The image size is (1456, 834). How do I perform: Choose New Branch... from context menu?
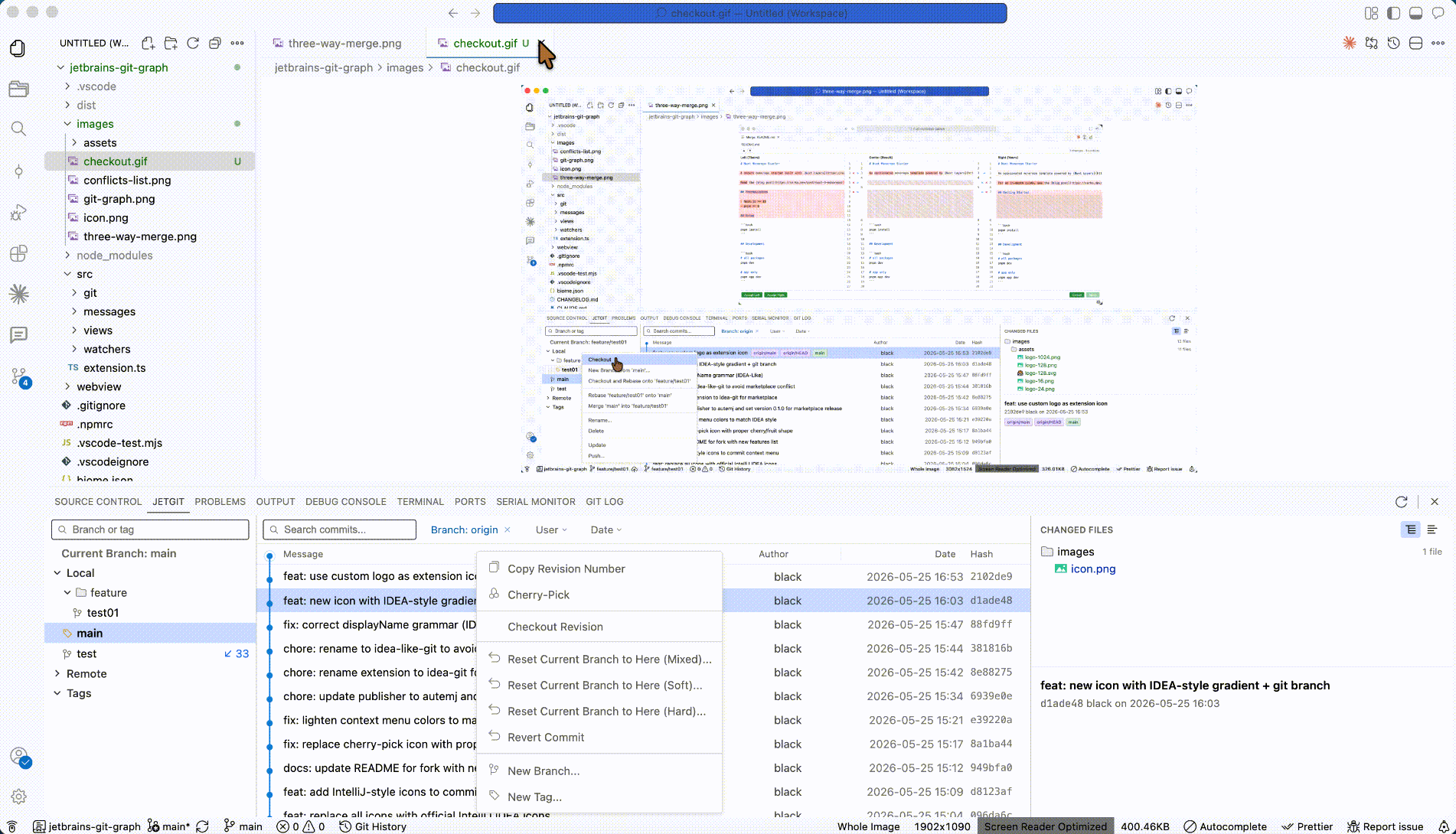(x=599, y=770)
